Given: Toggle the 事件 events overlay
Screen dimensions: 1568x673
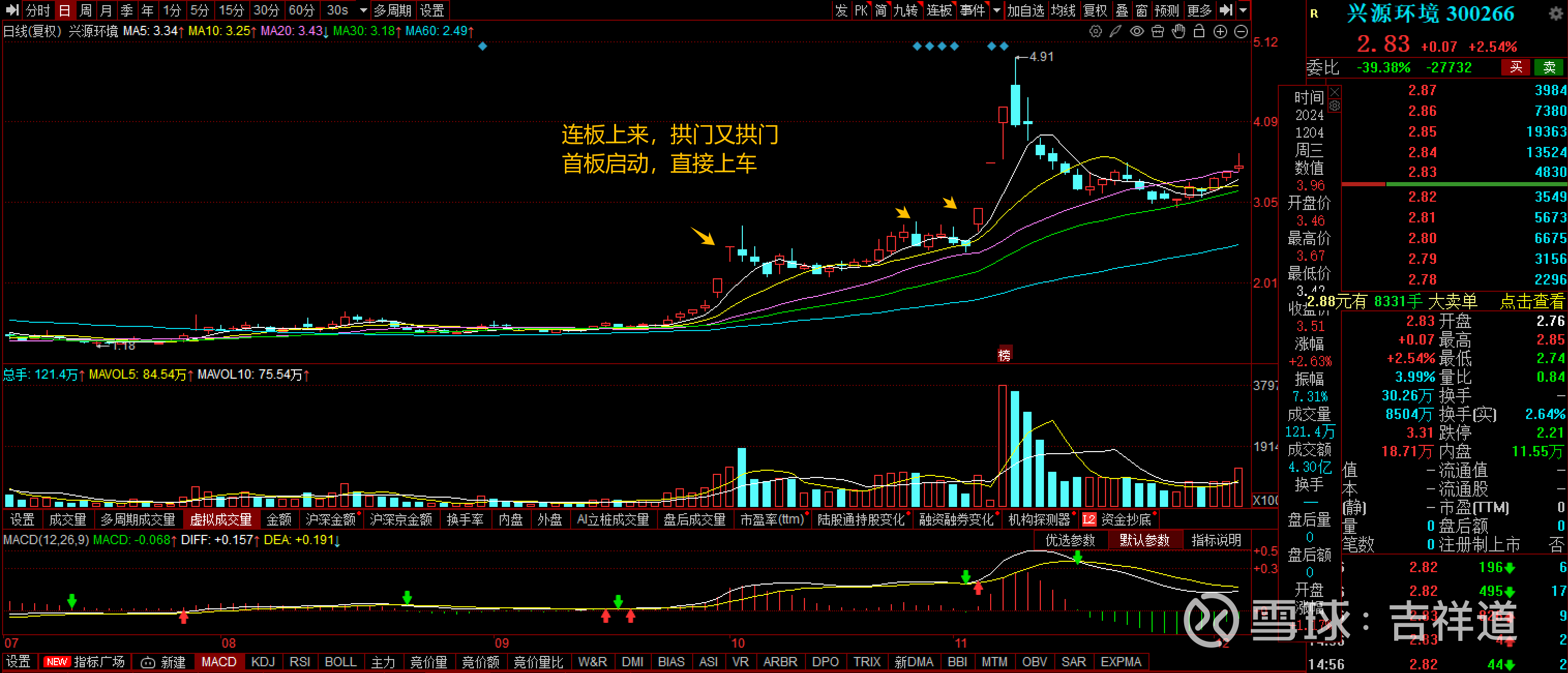Looking at the screenshot, I should [x=973, y=10].
